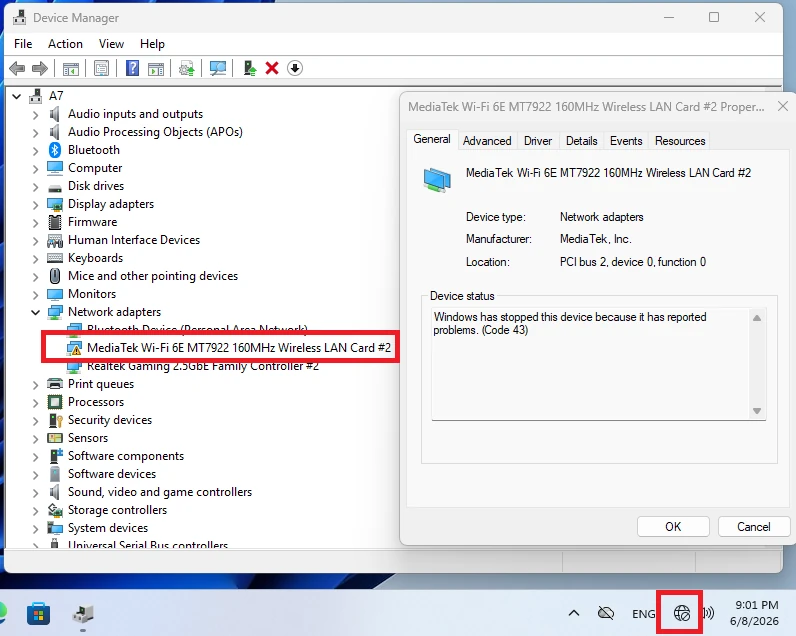Screen dimensions: 796x636
Task: Select Audio Processing Objects (APOs)
Action: coord(155,132)
